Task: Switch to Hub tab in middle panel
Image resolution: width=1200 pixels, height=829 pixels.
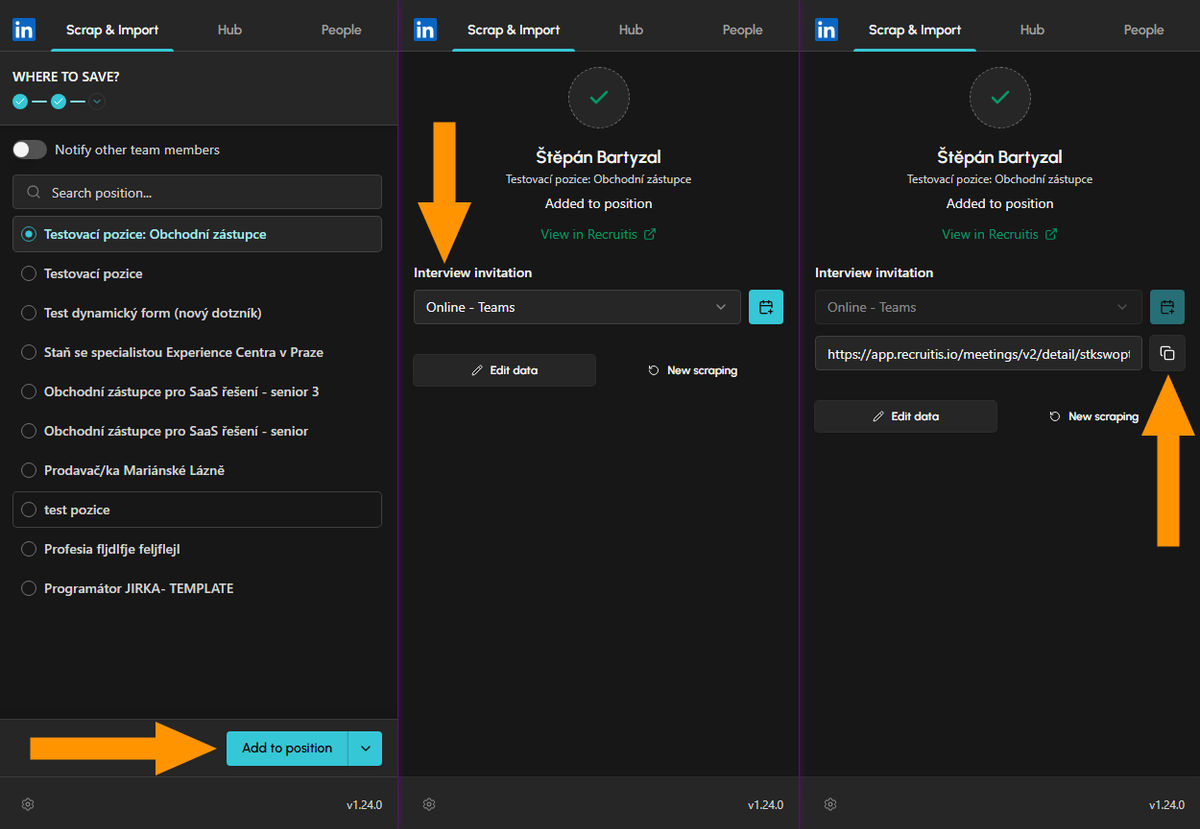Action: pyautogui.click(x=631, y=30)
